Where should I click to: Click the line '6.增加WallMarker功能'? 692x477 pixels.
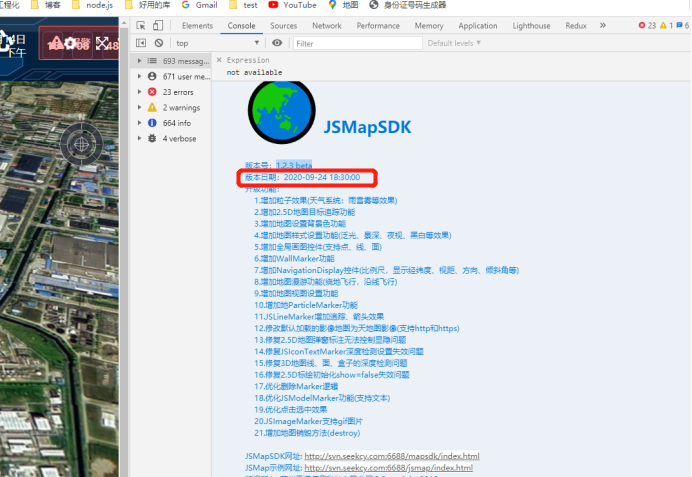tap(294, 258)
